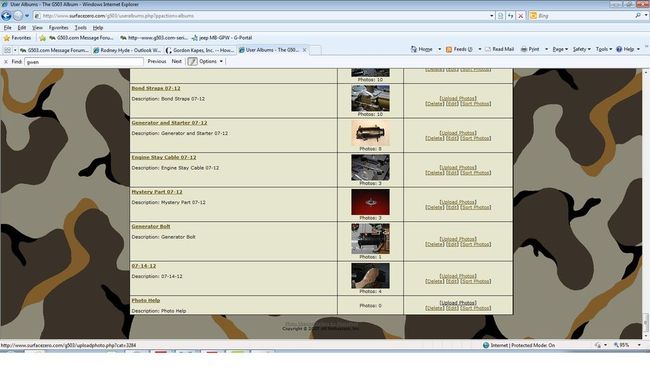
Task: Click the Favorites star icon
Action: (x=7, y=38)
